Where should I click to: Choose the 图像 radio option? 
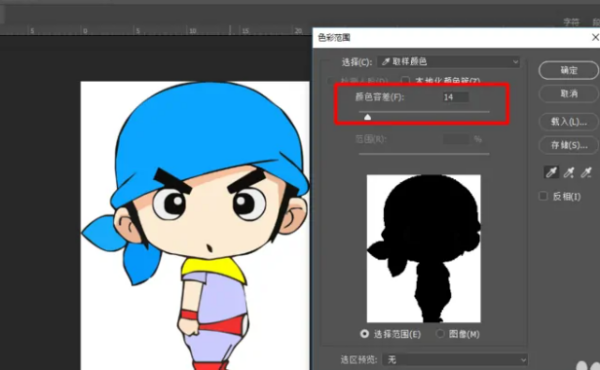point(440,334)
